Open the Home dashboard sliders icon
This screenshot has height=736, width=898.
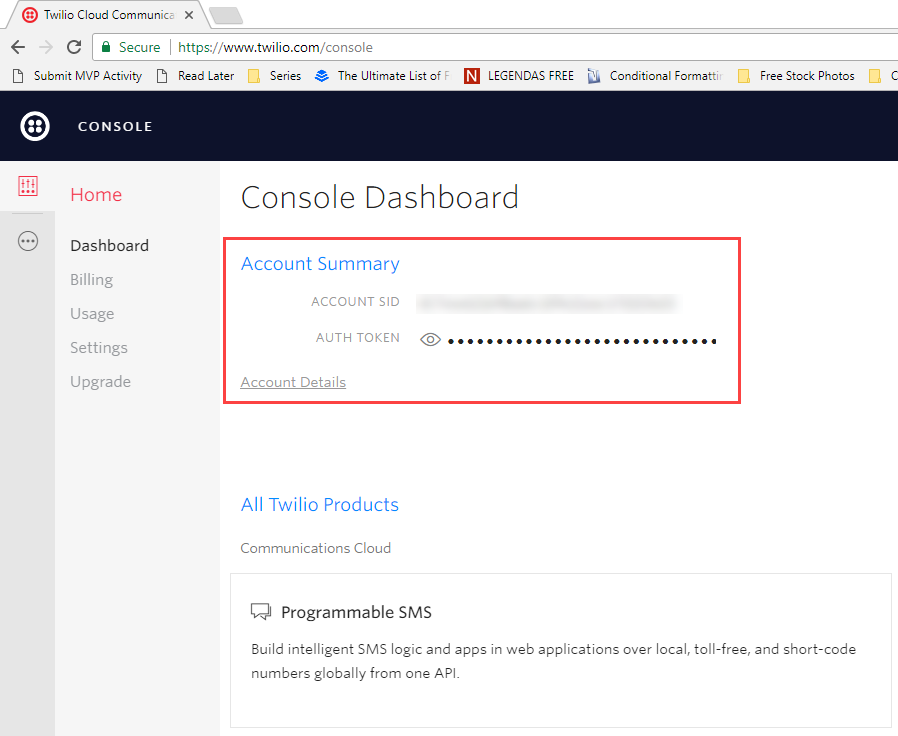point(27,186)
